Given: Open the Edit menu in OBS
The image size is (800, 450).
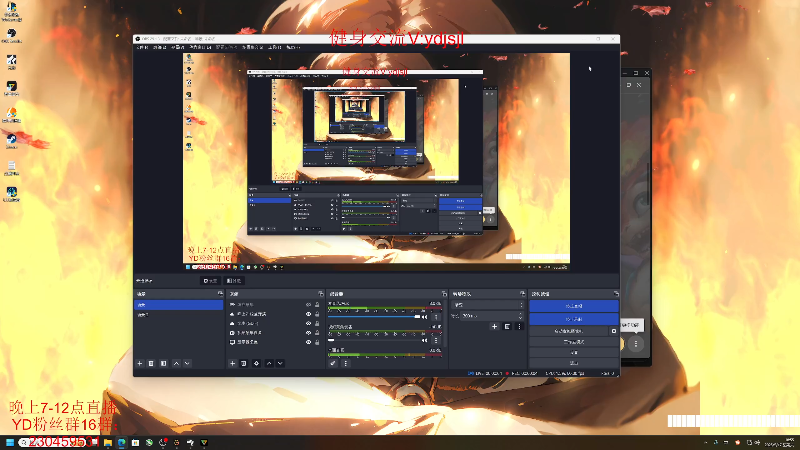Looking at the screenshot, I should 160,47.
